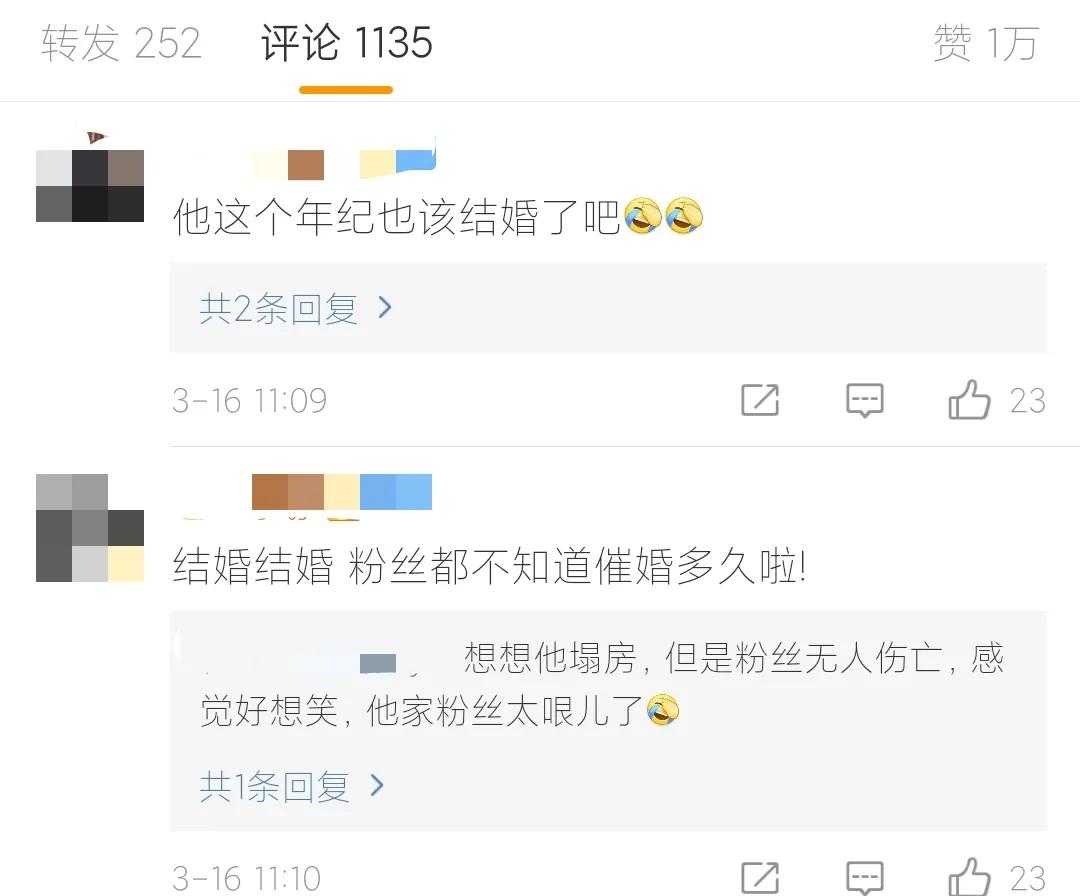Select the 评论 1135 tab
The width and height of the screenshot is (1080, 896).
[346, 43]
